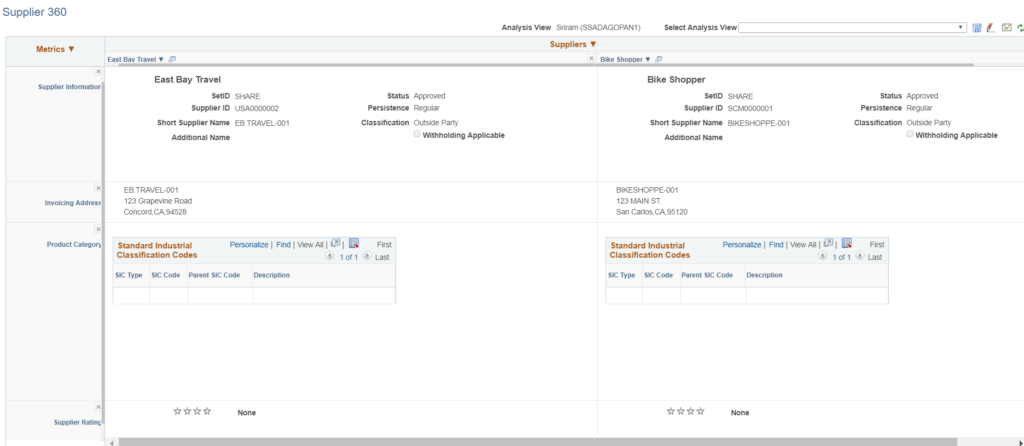This screenshot has height=446, width=1024.
Task: Open the Supplier Rating metric link
Action: tap(78, 422)
